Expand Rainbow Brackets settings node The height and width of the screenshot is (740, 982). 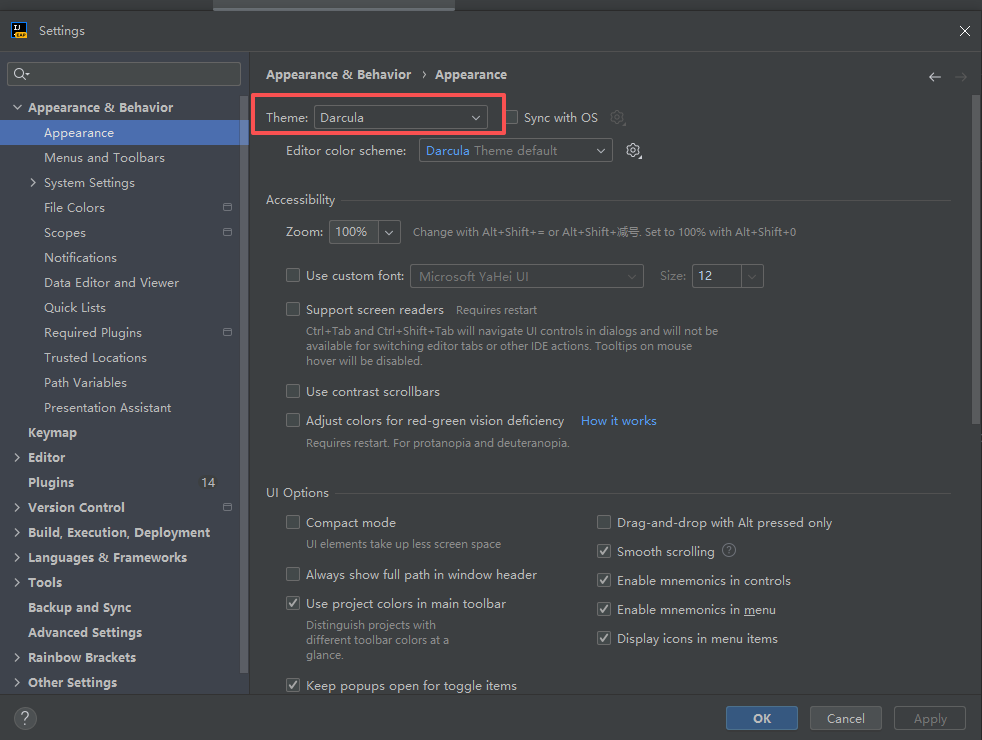pyautogui.click(x=17, y=657)
